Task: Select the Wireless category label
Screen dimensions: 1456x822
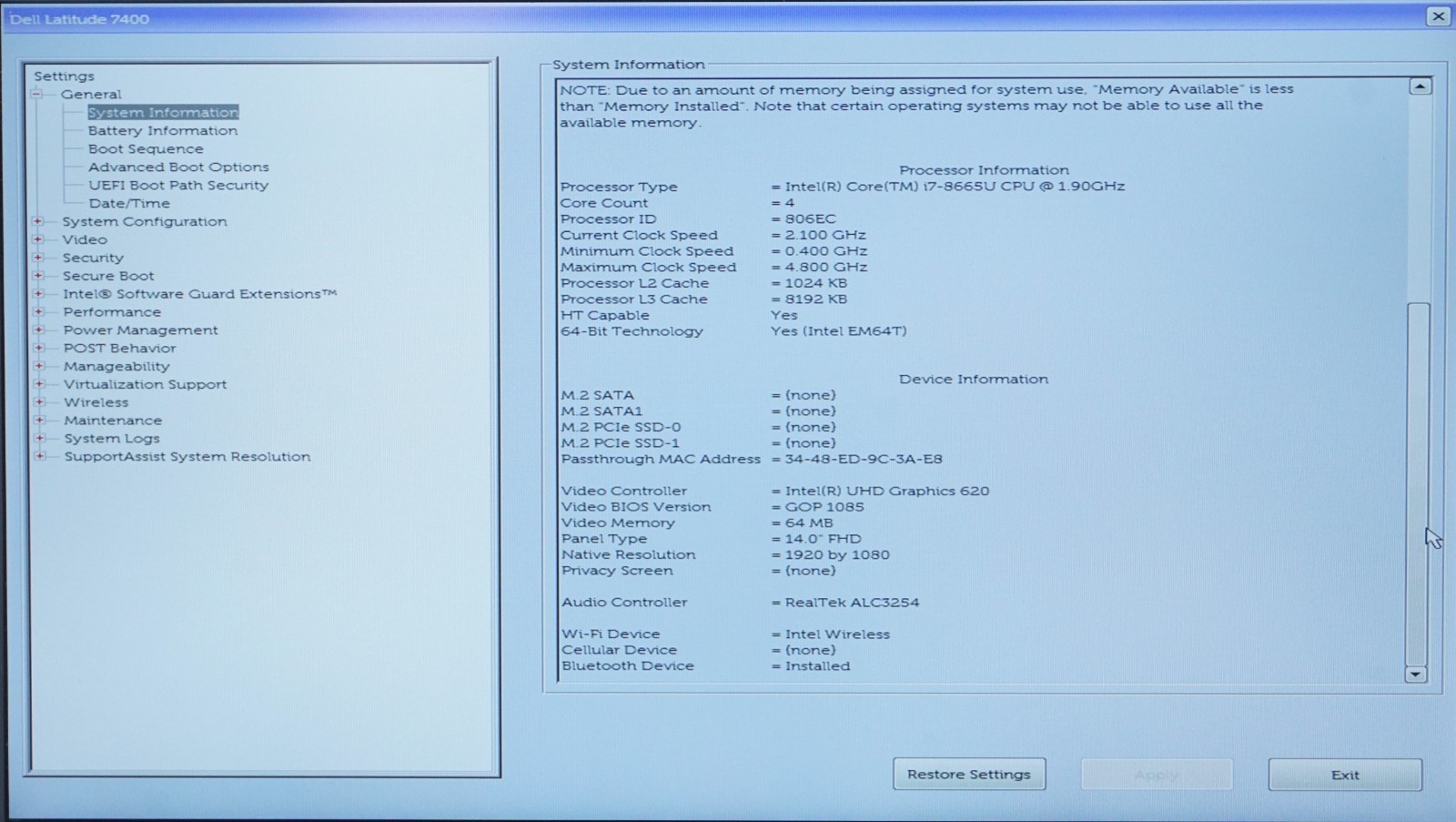Action: coord(96,402)
